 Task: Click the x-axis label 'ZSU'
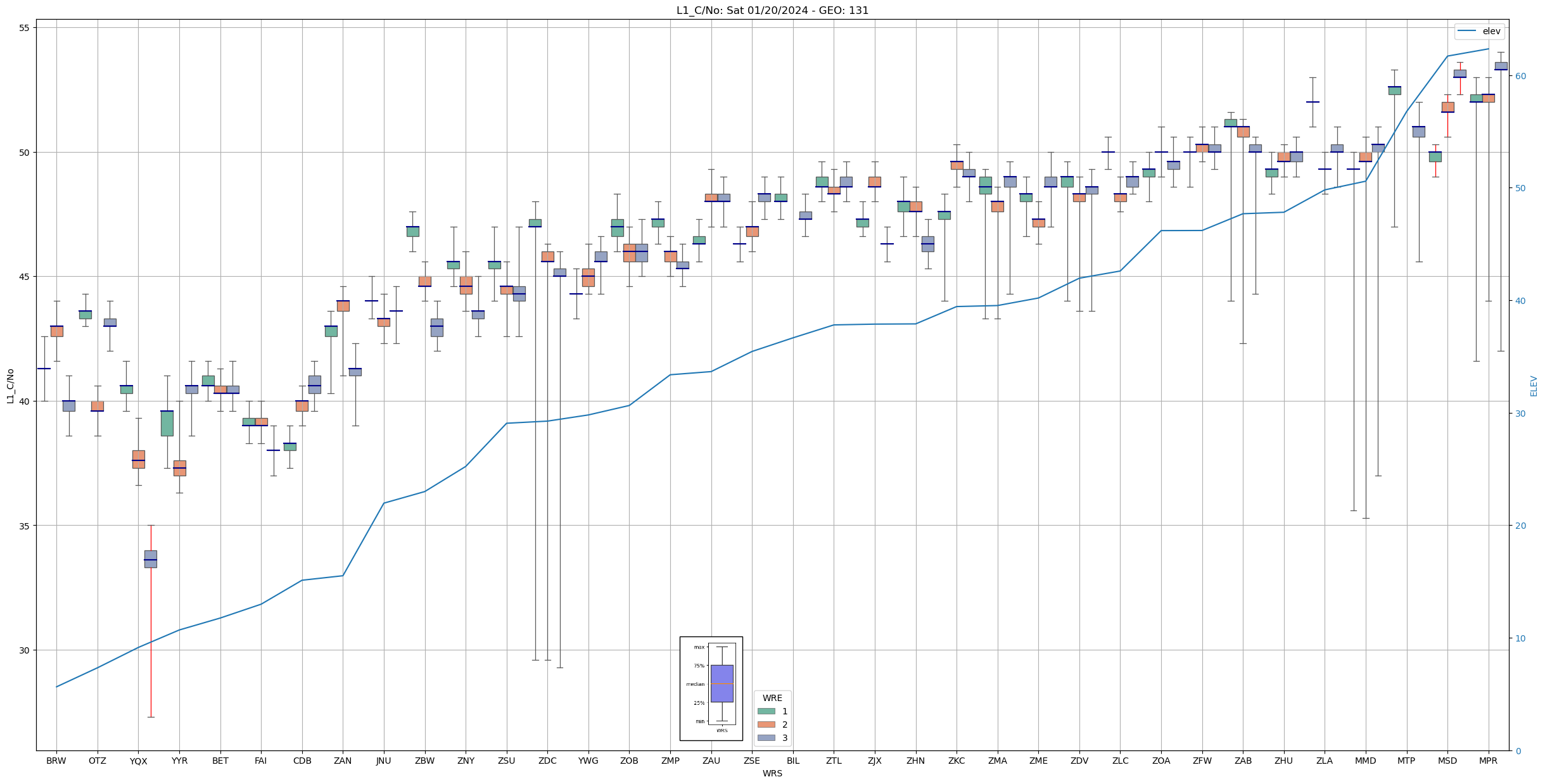point(507,761)
